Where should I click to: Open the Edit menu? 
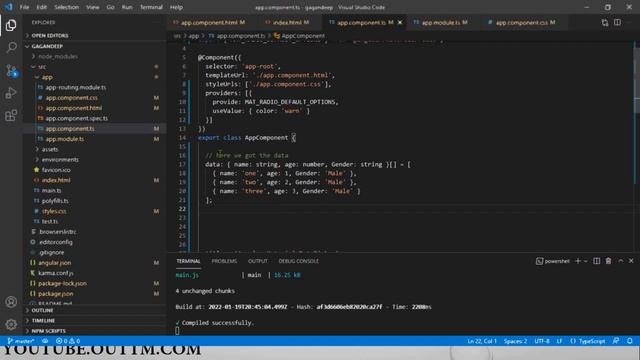click(41, 7)
